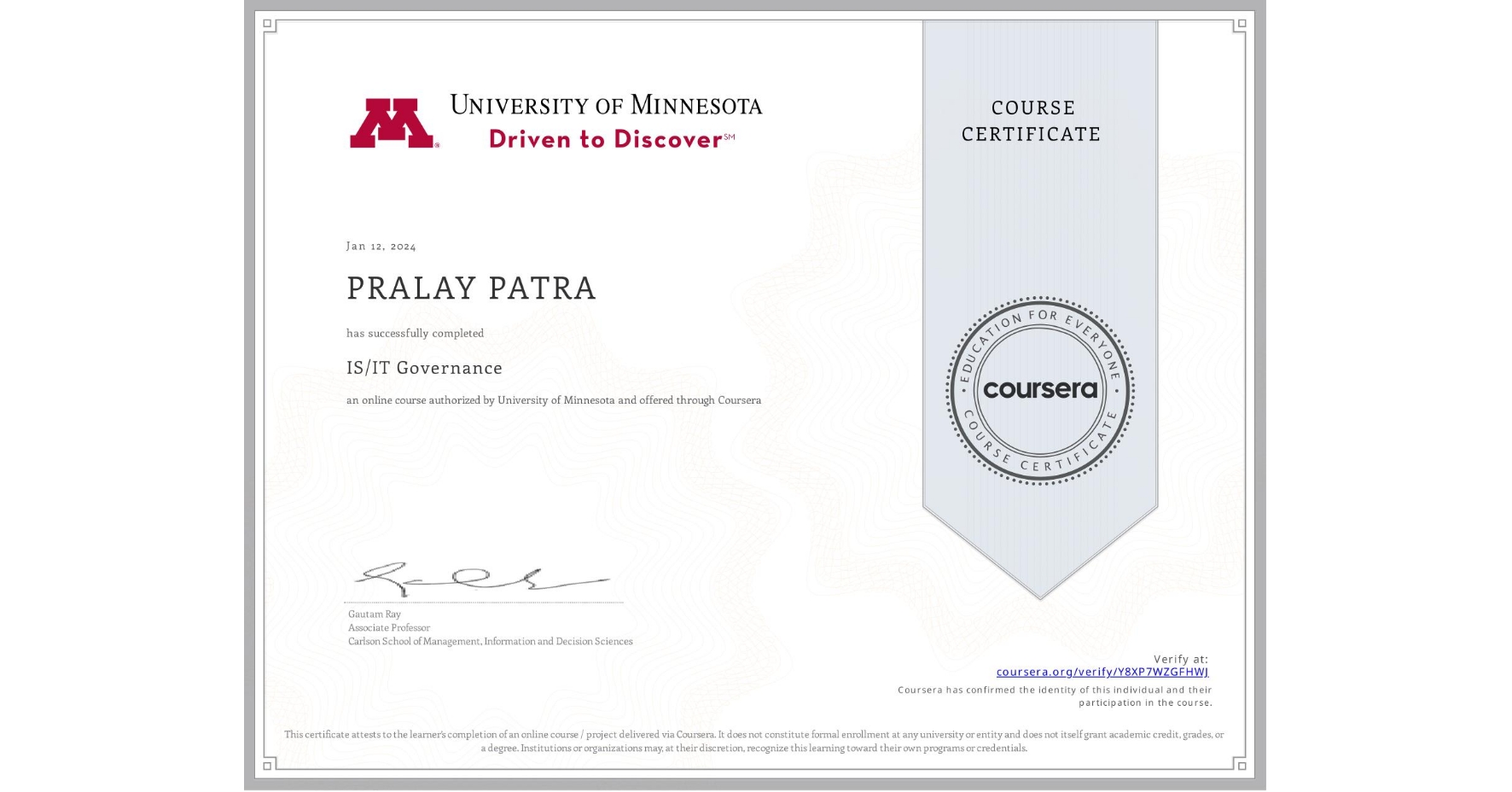Select the date Jan 12, 2024
The width and height of the screenshot is (1512, 792).
tap(380, 246)
